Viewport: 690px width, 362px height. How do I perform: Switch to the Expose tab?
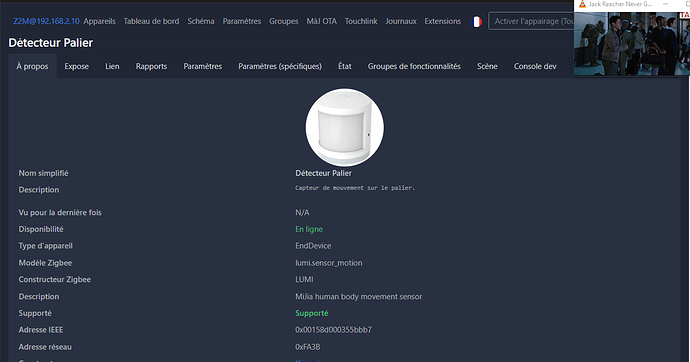point(77,66)
